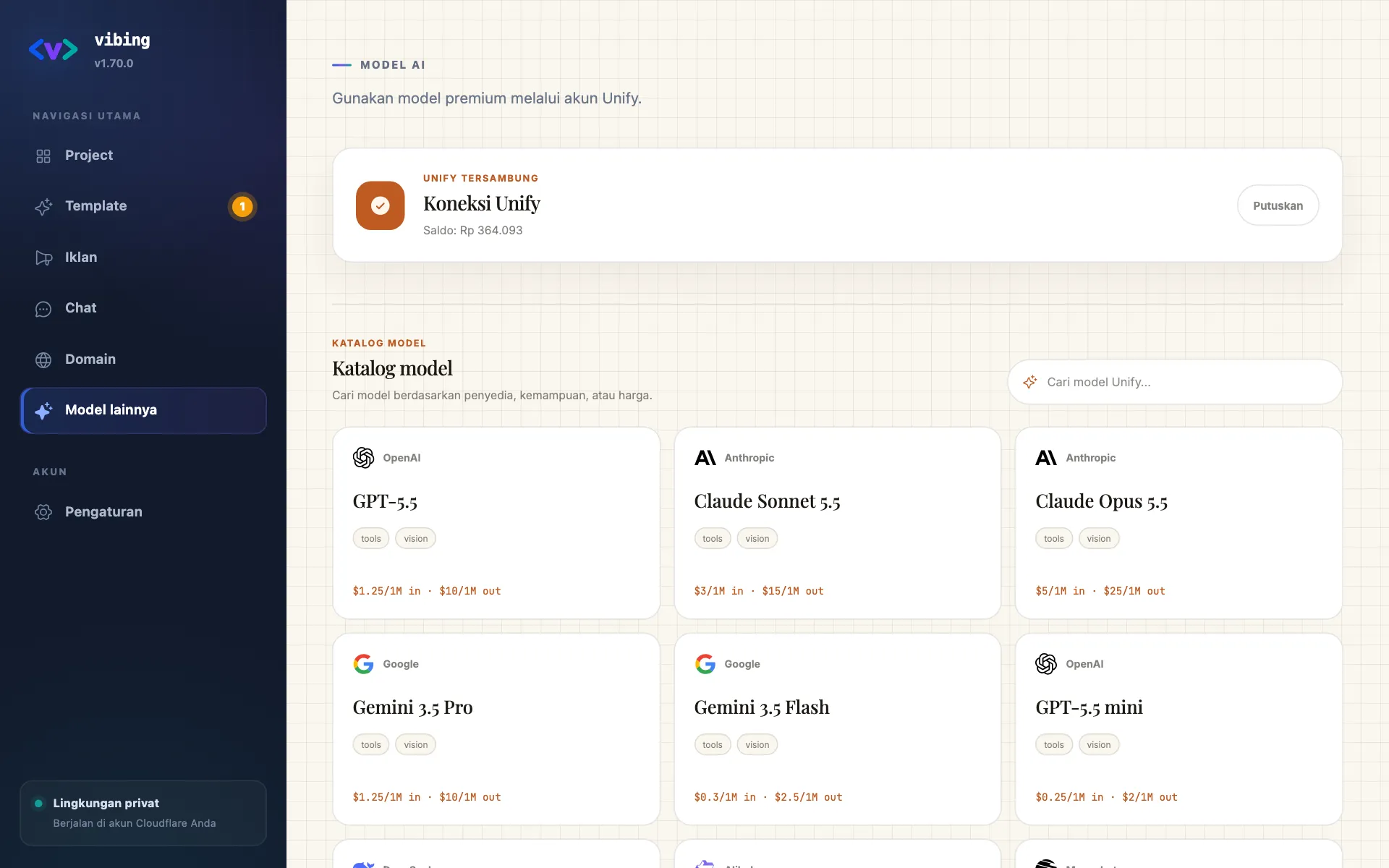The height and width of the screenshot is (868, 1389).
Task: Click the Domain globe icon
Action: [43, 360]
